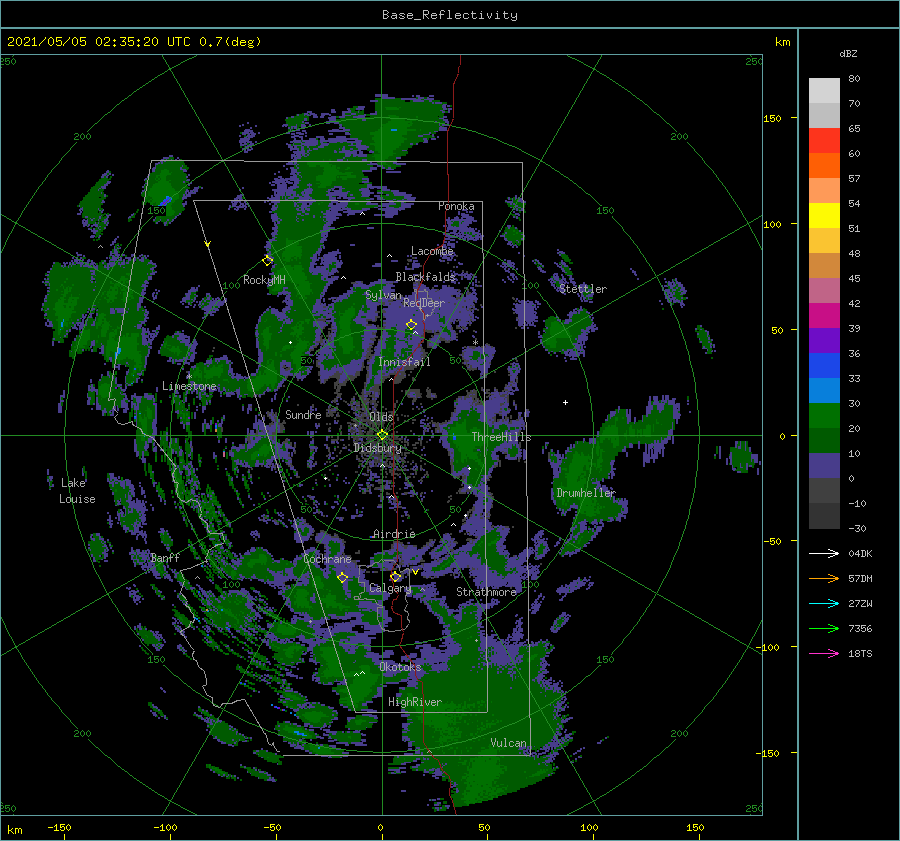Image resolution: width=900 pixels, height=841 pixels.
Task: Pick the dark orange 60-57 dBZ swatch
Action: pyautogui.click(x=824, y=166)
